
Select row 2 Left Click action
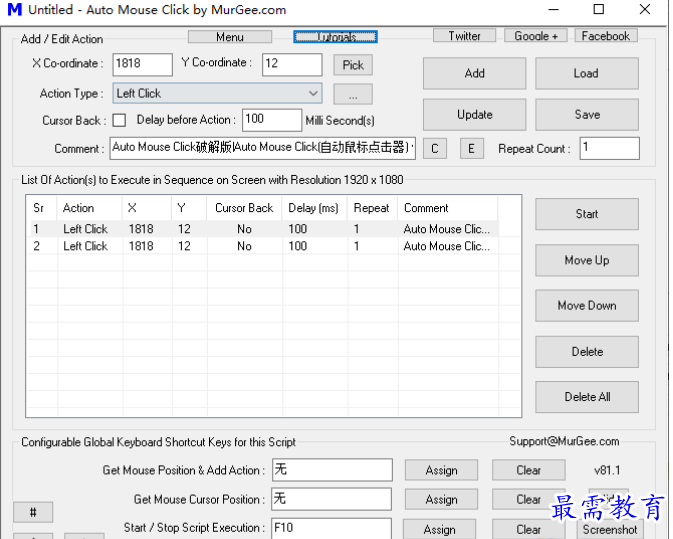pos(263,246)
